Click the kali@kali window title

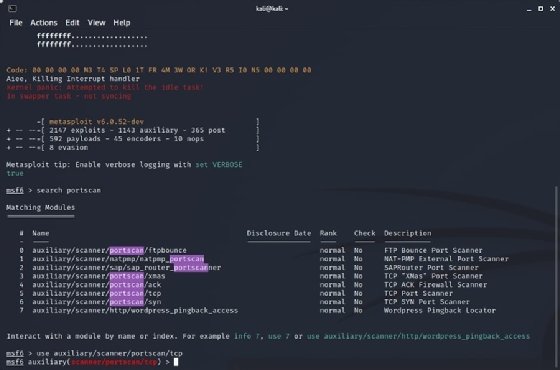tap(272, 9)
